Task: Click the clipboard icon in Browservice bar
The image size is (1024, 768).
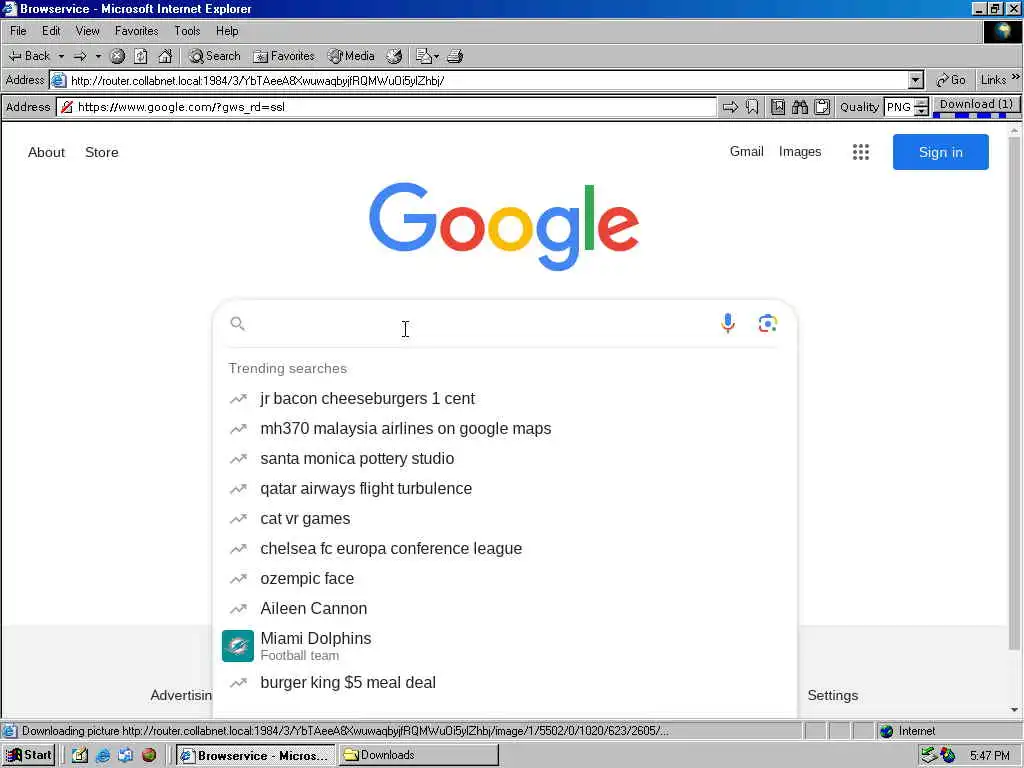Action: 822,107
